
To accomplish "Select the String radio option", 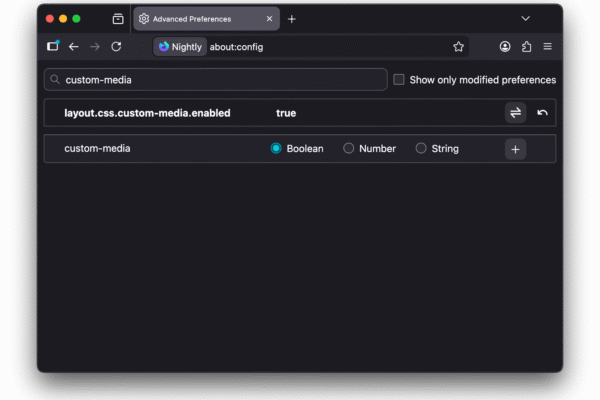I will click(421, 149).
